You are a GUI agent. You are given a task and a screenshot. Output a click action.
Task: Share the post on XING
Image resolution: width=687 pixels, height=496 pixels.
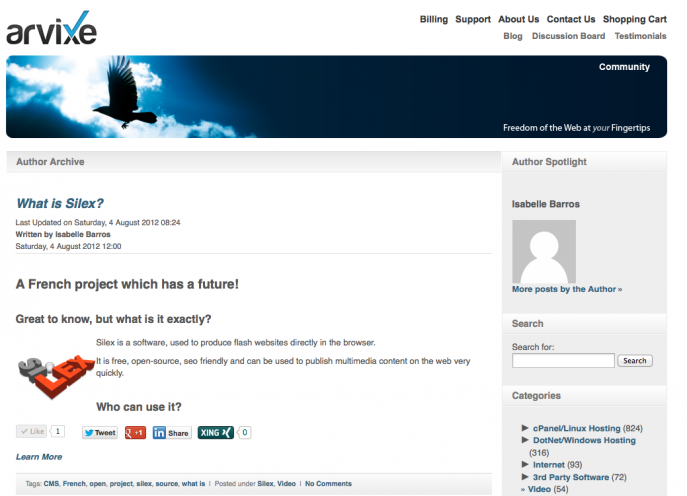(x=216, y=432)
